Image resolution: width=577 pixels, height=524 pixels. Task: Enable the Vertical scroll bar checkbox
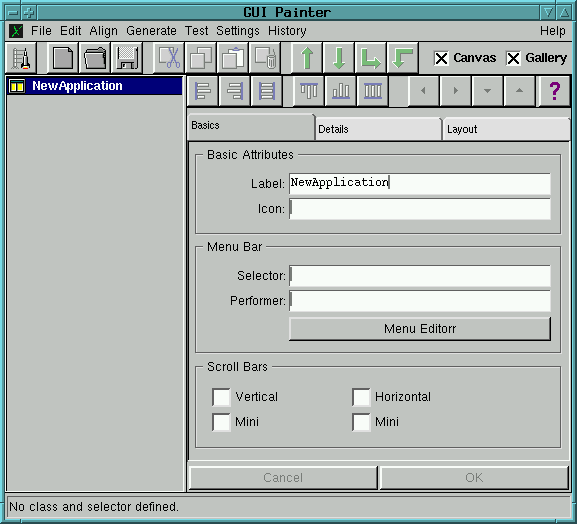pyautogui.click(x=221, y=397)
